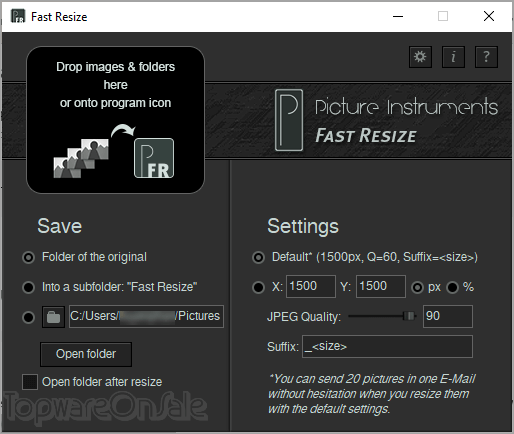
Task: Choose px as the size unit
Action: pos(417,287)
